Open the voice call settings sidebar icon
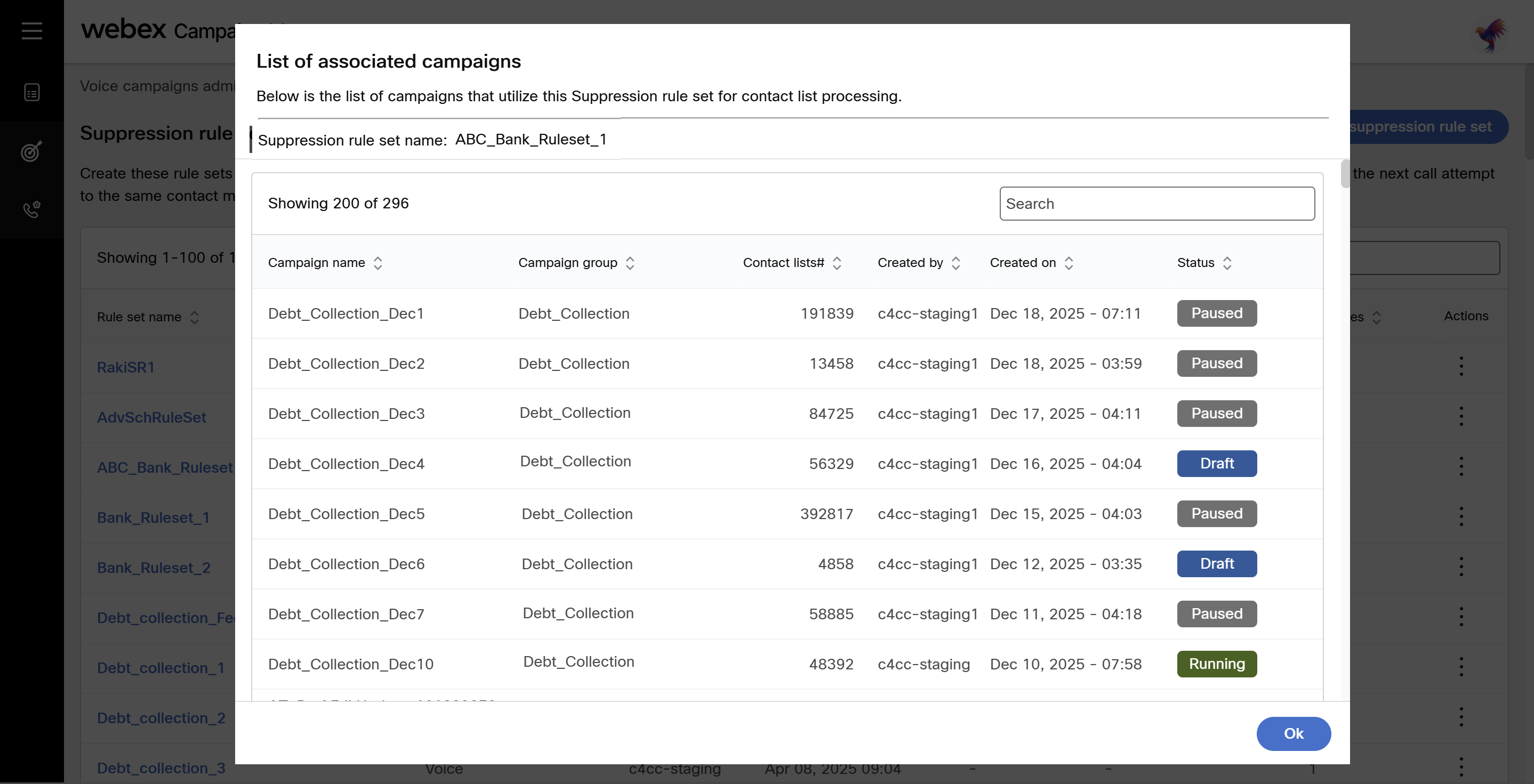This screenshot has width=1534, height=784. pos(31,209)
